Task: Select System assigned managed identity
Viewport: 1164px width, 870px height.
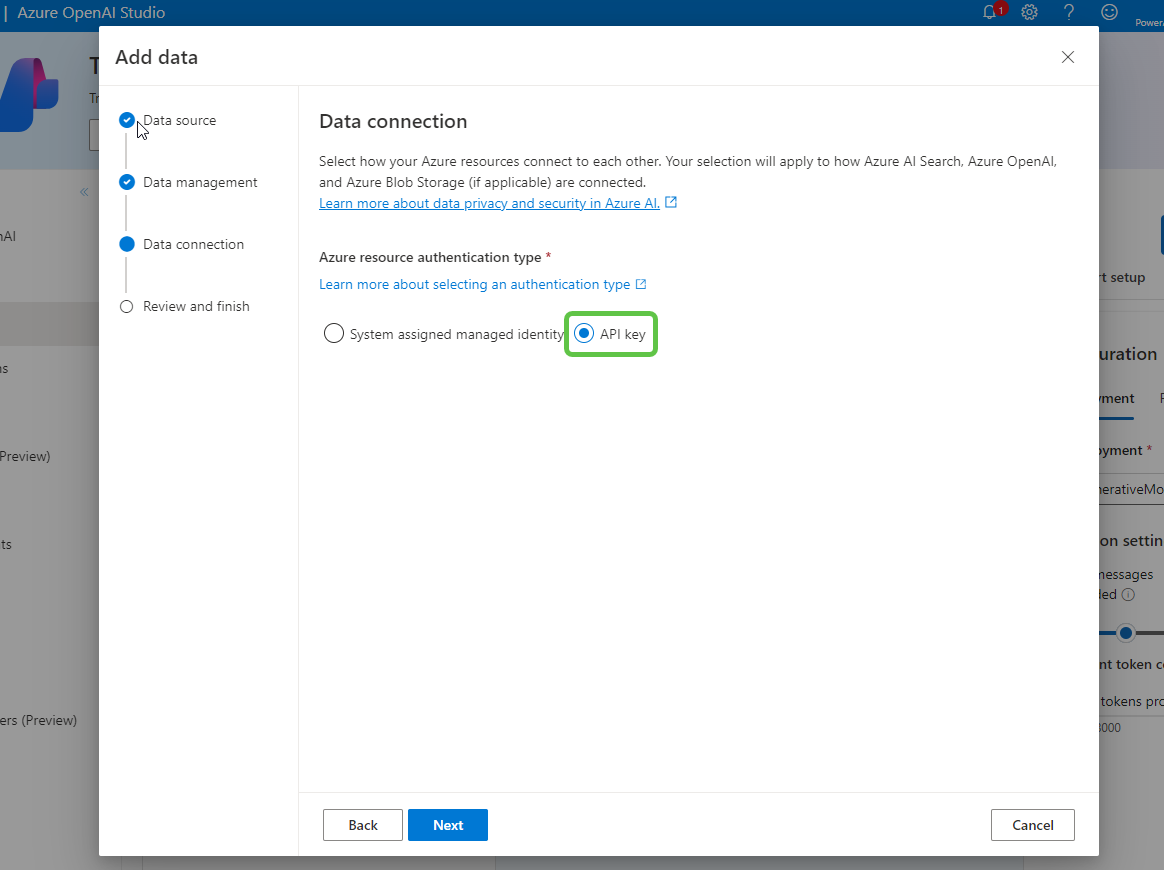Action: click(334, 332)
